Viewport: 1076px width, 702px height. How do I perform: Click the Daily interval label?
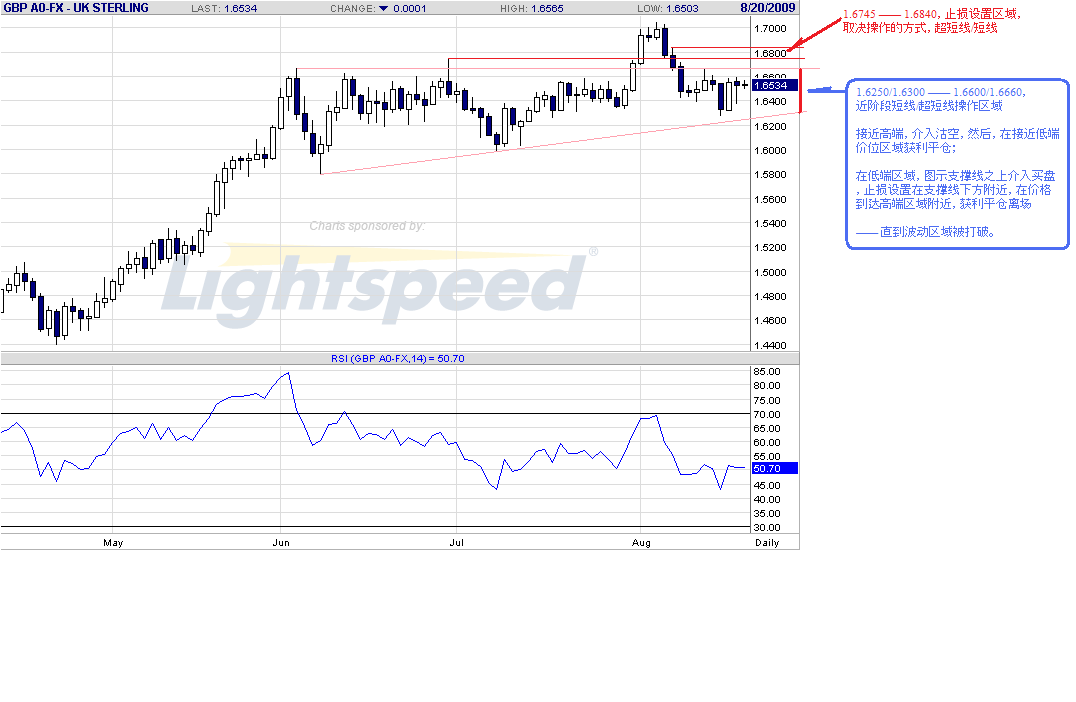pos(767,543)
